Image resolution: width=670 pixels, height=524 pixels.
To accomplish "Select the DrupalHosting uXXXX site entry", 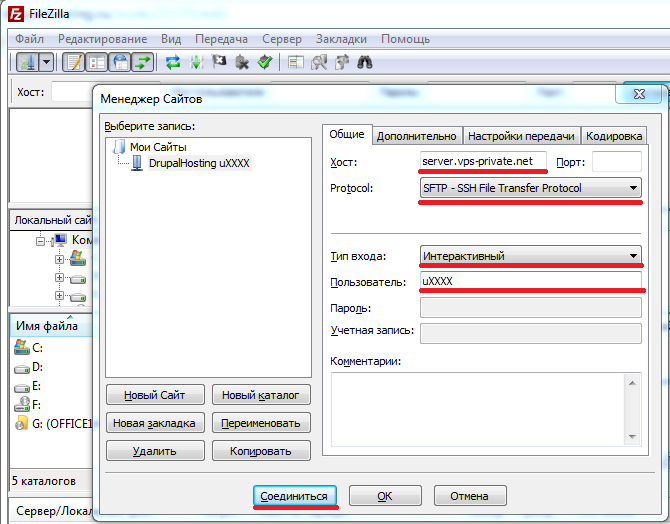I will [200, 162].
